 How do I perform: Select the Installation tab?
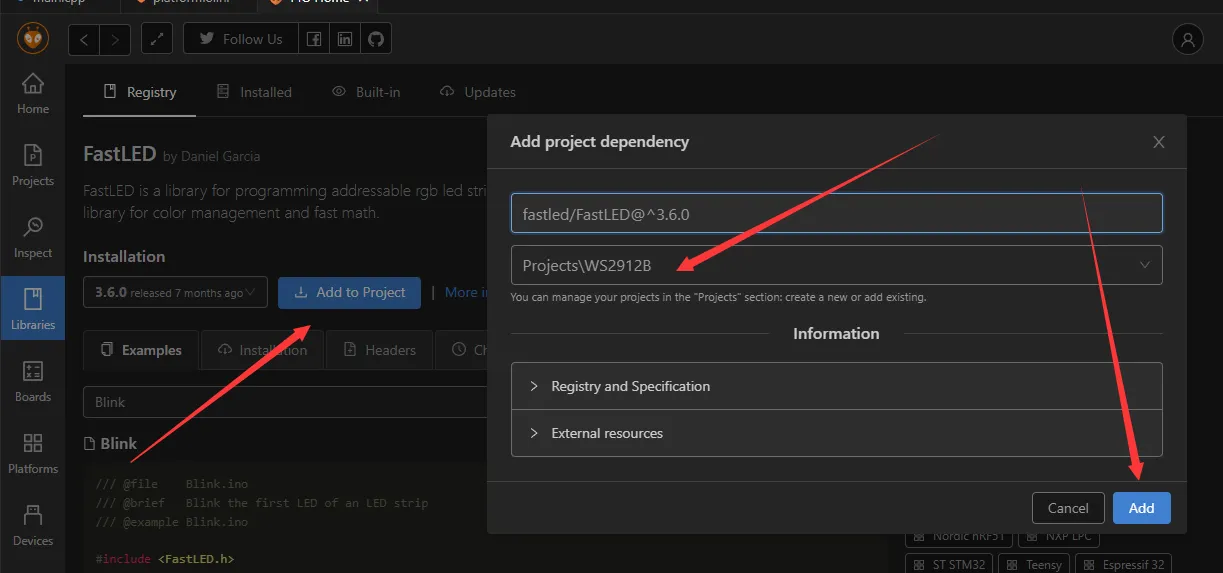click(x=262, y=350)
